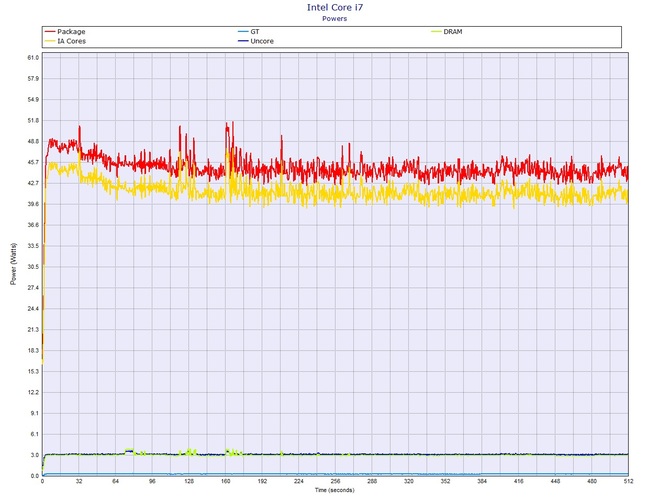Click the 128 x-axis time label
Image resolution: width=670 pixels, height=502 pixels.
pyautogui.click(x=189, y=481)
